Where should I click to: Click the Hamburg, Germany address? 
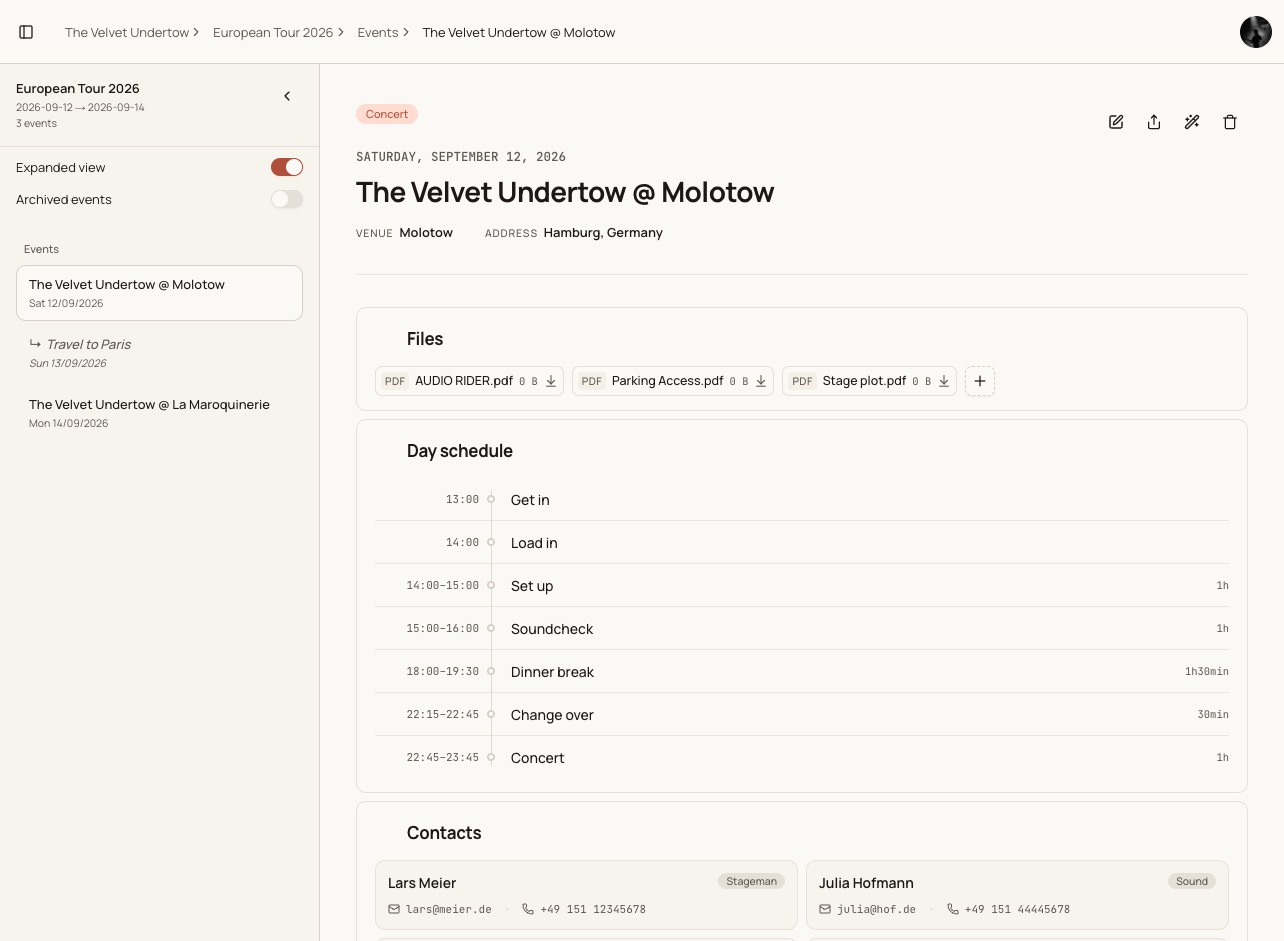click(x=603, y=233)
